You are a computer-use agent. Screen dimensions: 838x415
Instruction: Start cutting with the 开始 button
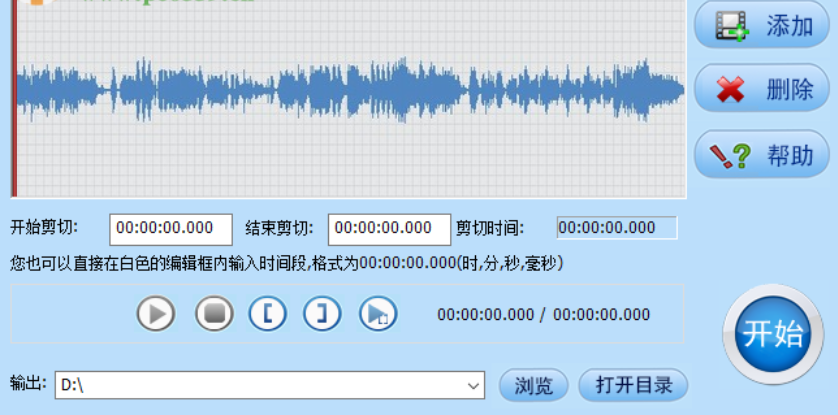[773, 334]
